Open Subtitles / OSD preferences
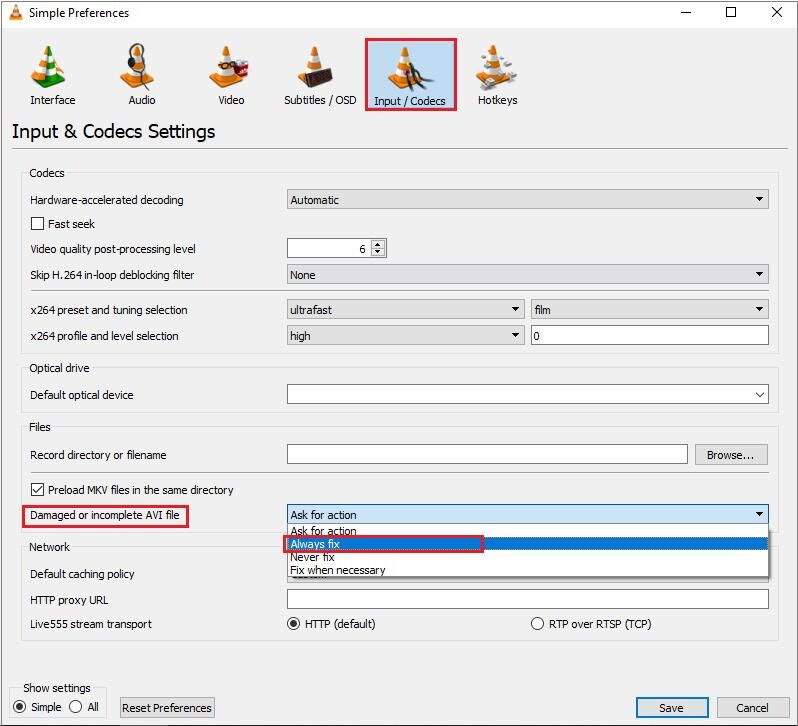 319,75
